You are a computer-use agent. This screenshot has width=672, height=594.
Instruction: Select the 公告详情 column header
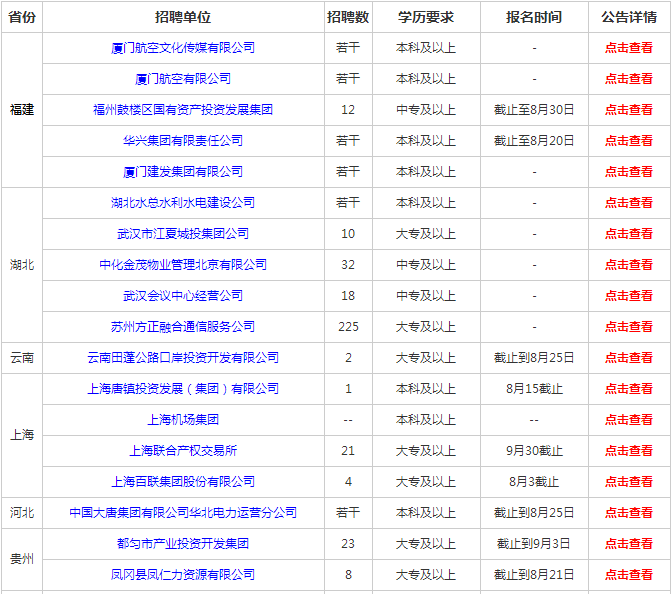click(629, 17)
